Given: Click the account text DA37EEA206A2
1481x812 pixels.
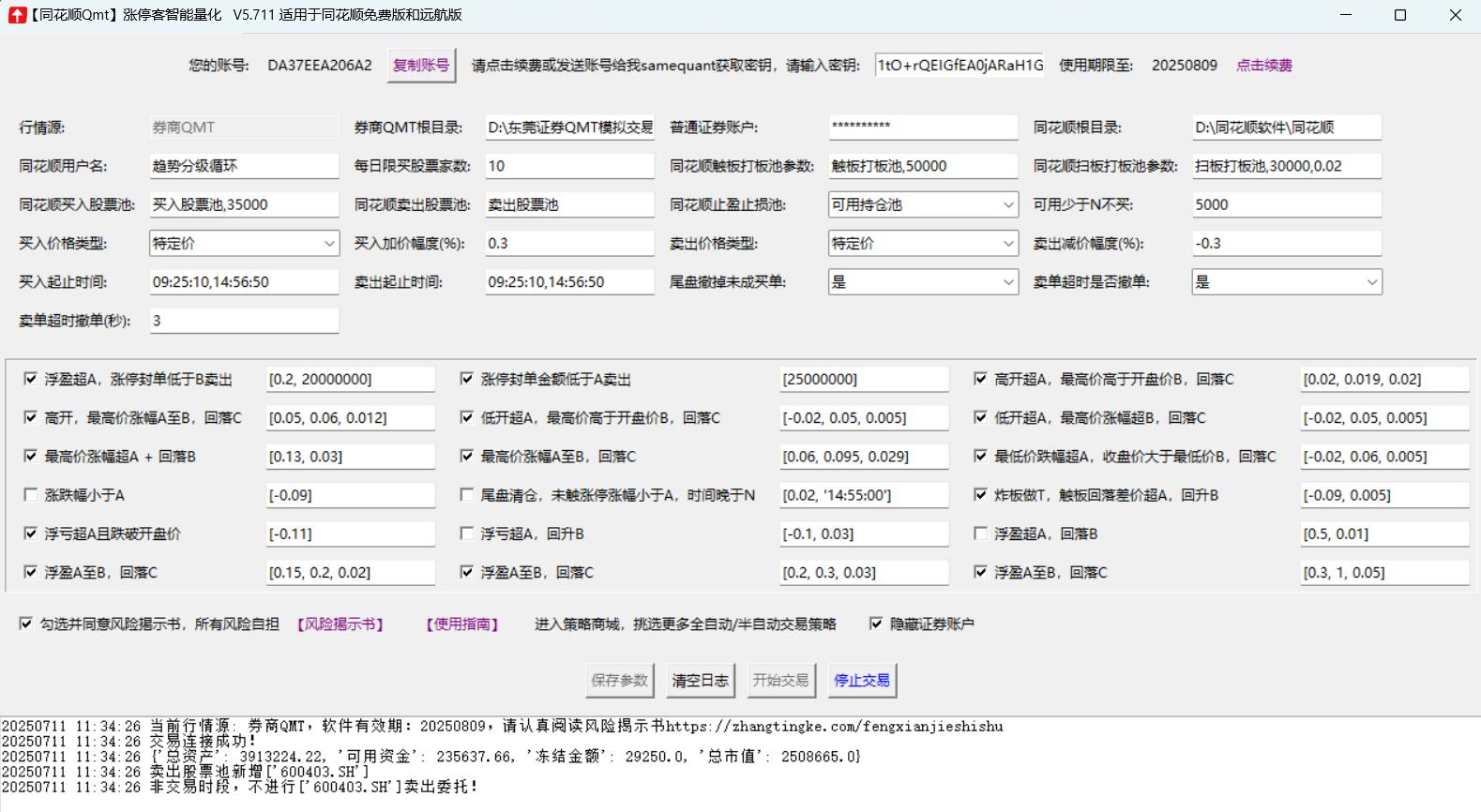Looking at the screenshot, I should point(320,66).
